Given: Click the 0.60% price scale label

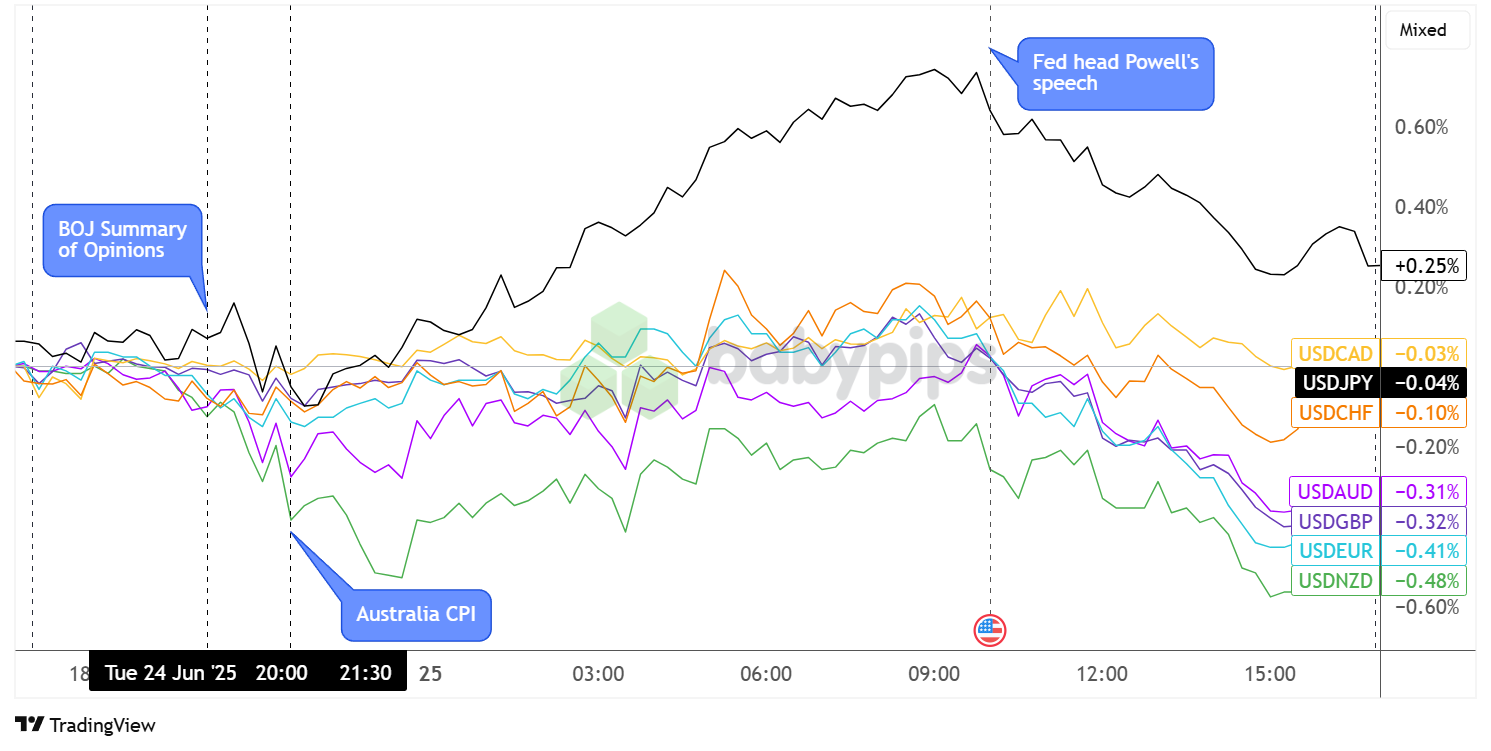Looking at the screenshot, I should coord(1421,127).
